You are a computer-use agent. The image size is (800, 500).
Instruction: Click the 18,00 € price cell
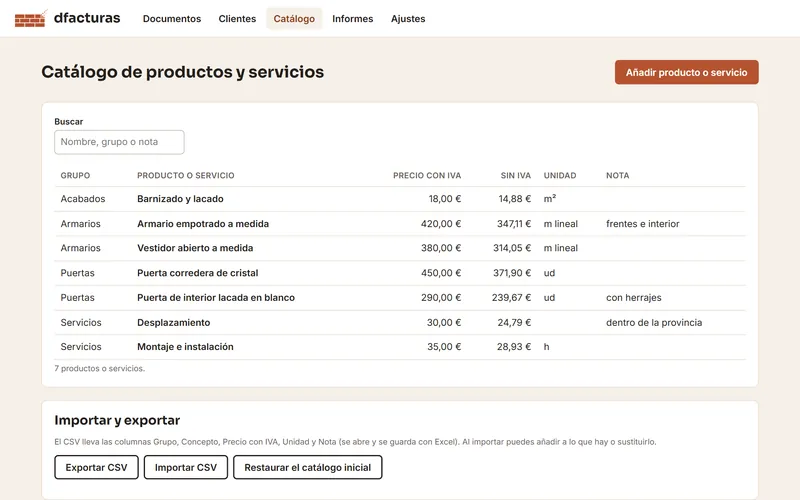click(x=444, y=199)
